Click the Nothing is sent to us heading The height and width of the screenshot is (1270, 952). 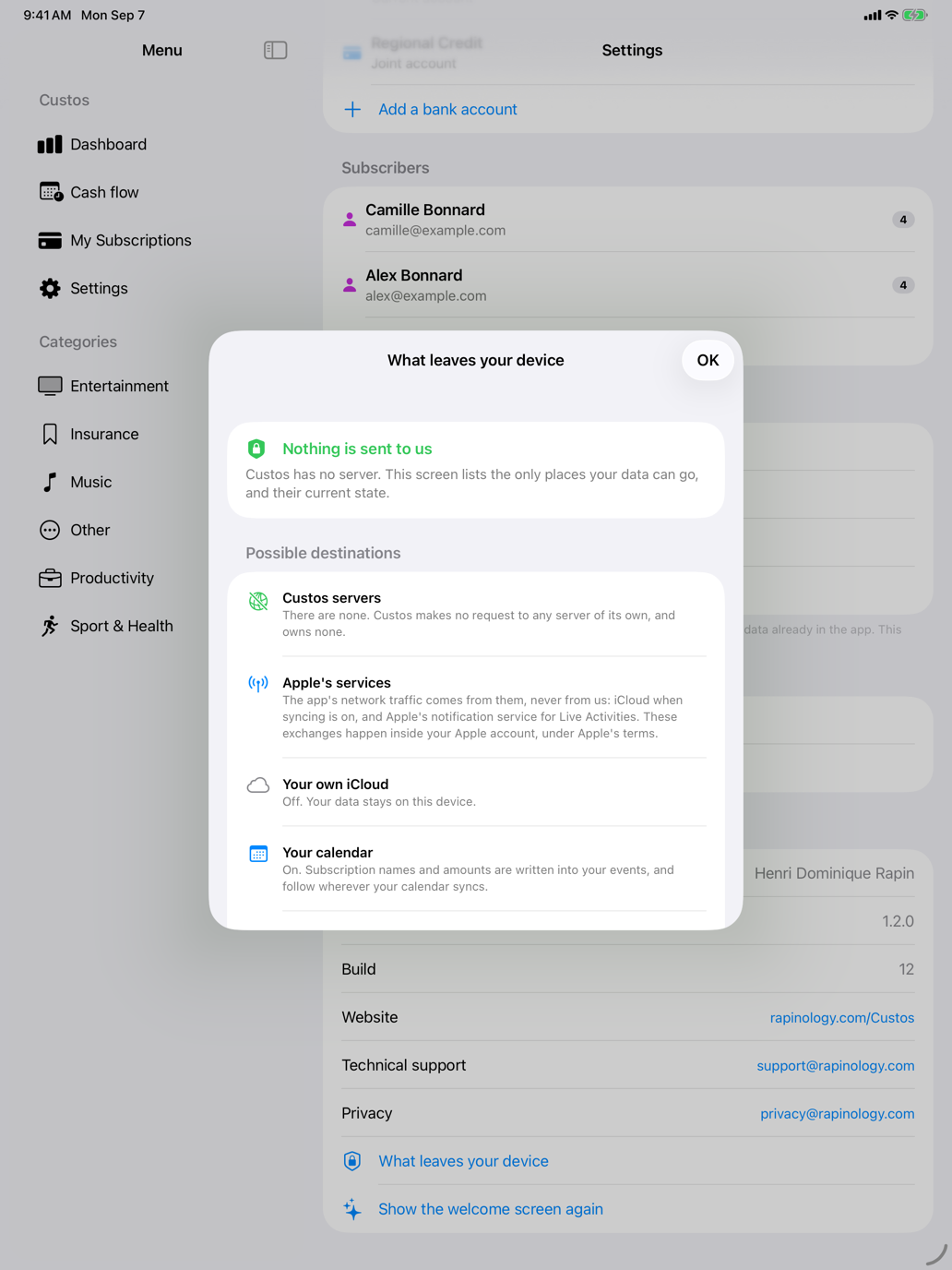click(x=357, y=449)
